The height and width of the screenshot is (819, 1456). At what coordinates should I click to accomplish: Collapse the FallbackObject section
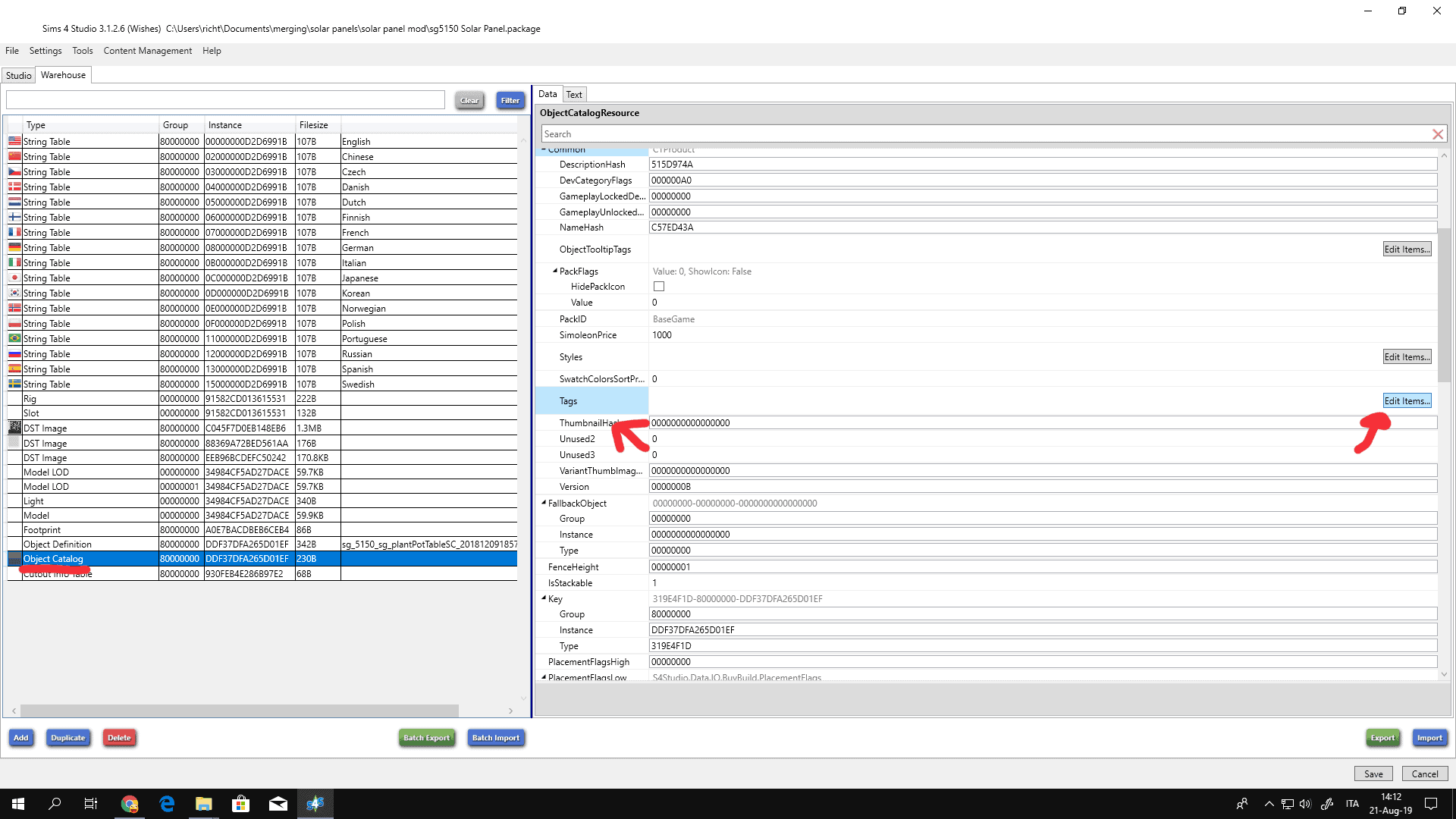543,503
